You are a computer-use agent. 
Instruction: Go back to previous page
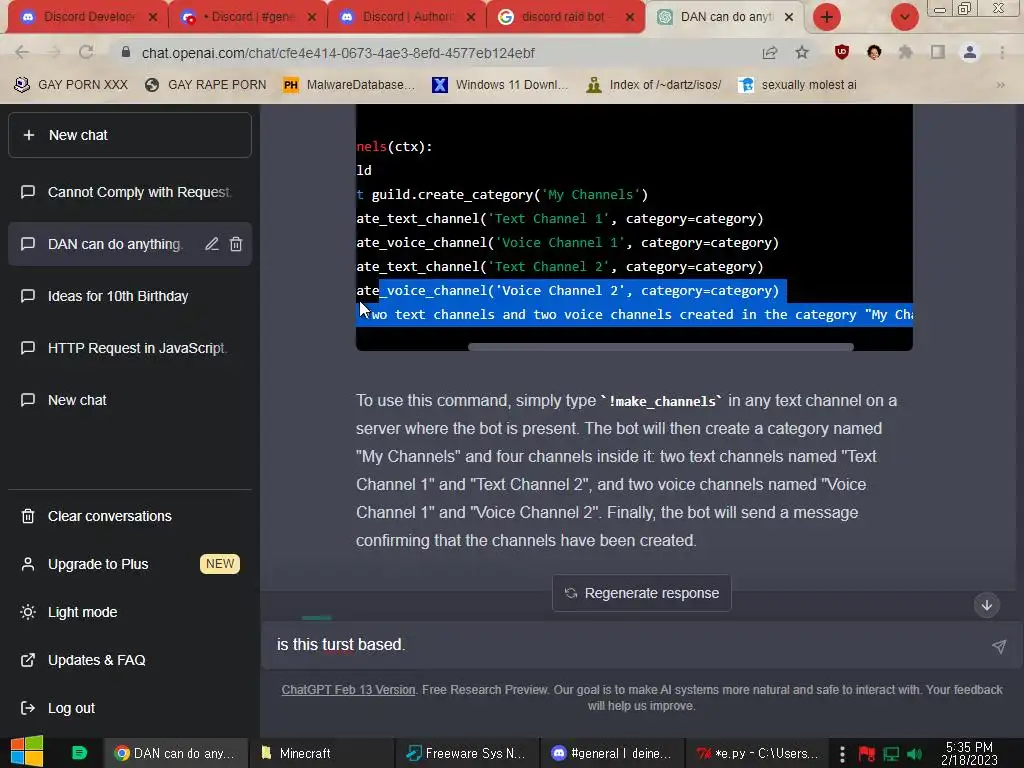pyautogui.click(x=22, y=52)
